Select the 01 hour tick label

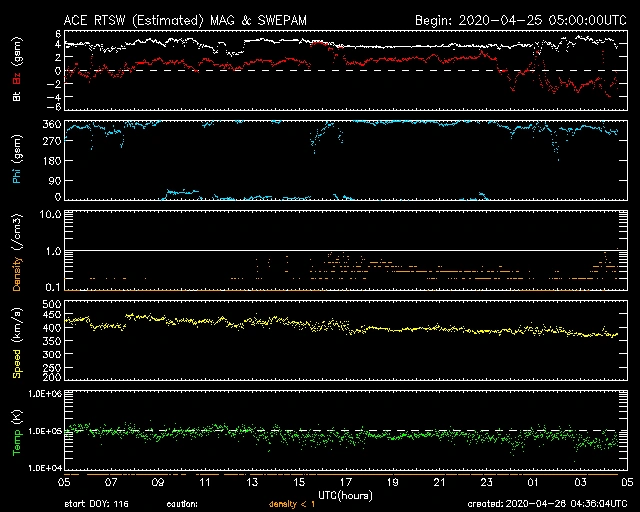(534, 482)
